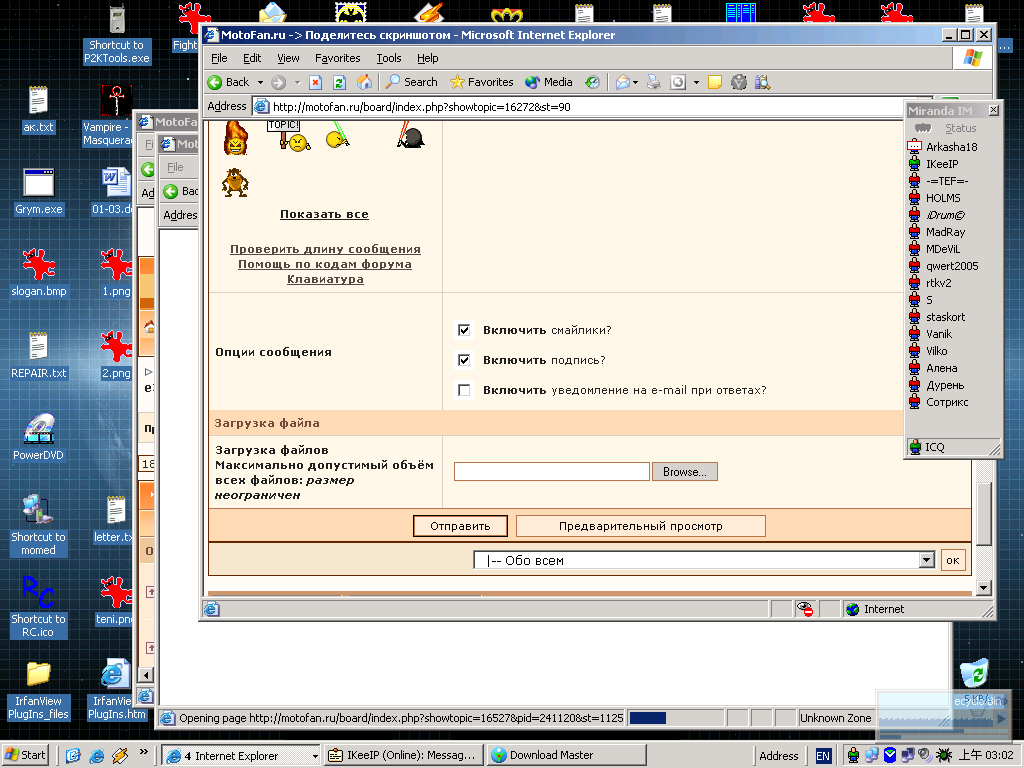Select the IrfanView PlugIns_files folder icon

[39, 690]
